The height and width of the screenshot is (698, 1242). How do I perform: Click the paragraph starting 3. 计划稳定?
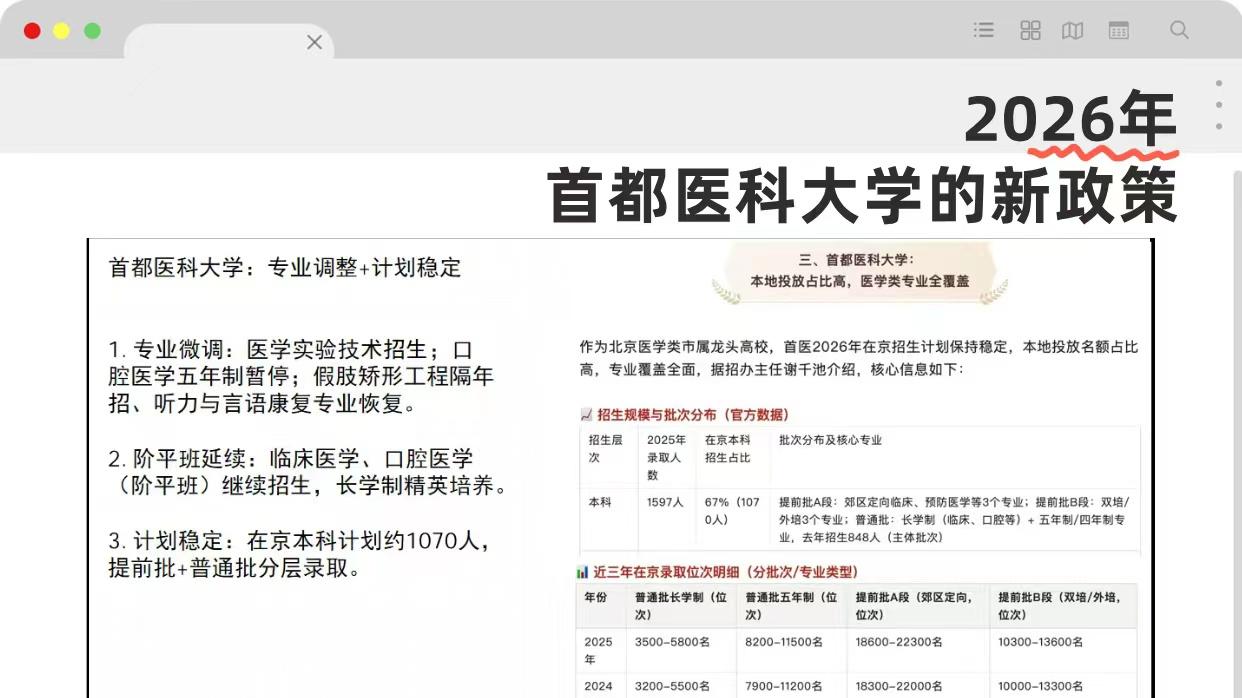(x=300, y=554)
